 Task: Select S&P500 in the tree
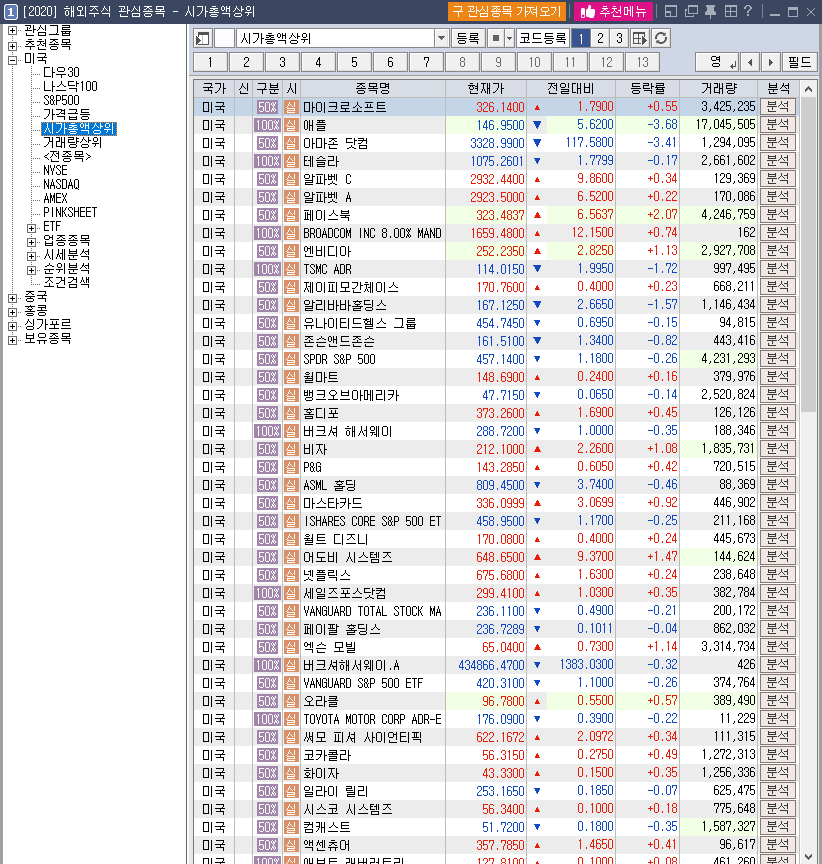(x=61, y=100)
